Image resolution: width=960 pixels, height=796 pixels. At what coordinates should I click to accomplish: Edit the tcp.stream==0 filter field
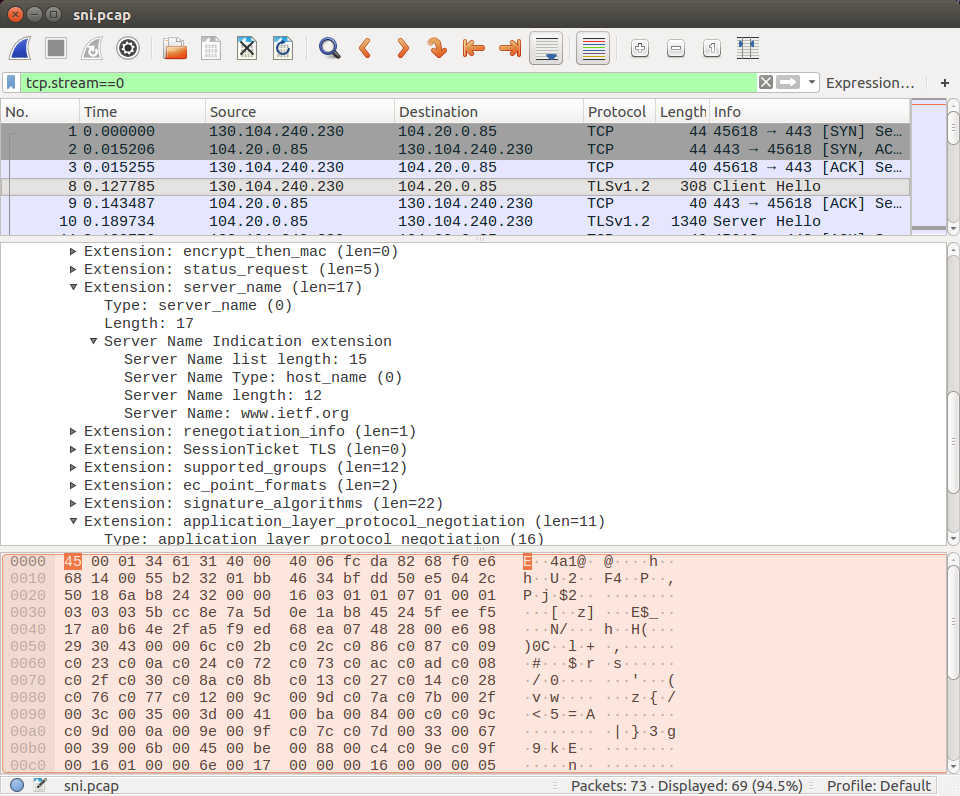pyautogui.click(x=389, y=83)
